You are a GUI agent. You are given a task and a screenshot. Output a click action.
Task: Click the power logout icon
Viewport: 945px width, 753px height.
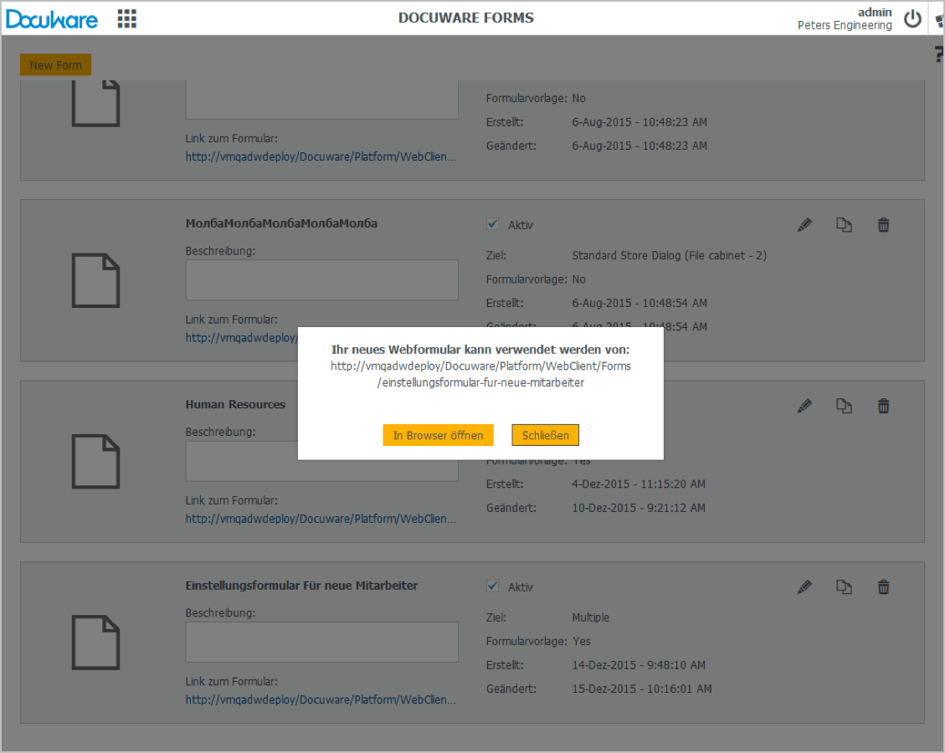point(912,18)
